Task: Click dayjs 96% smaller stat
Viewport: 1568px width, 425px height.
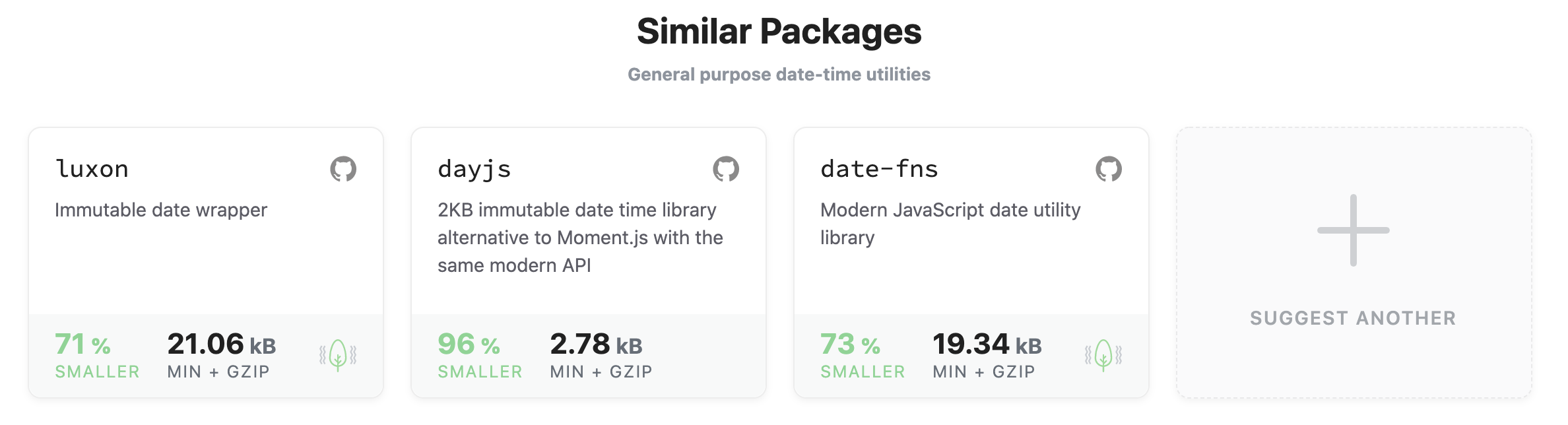Action: (x=480, y=355)
